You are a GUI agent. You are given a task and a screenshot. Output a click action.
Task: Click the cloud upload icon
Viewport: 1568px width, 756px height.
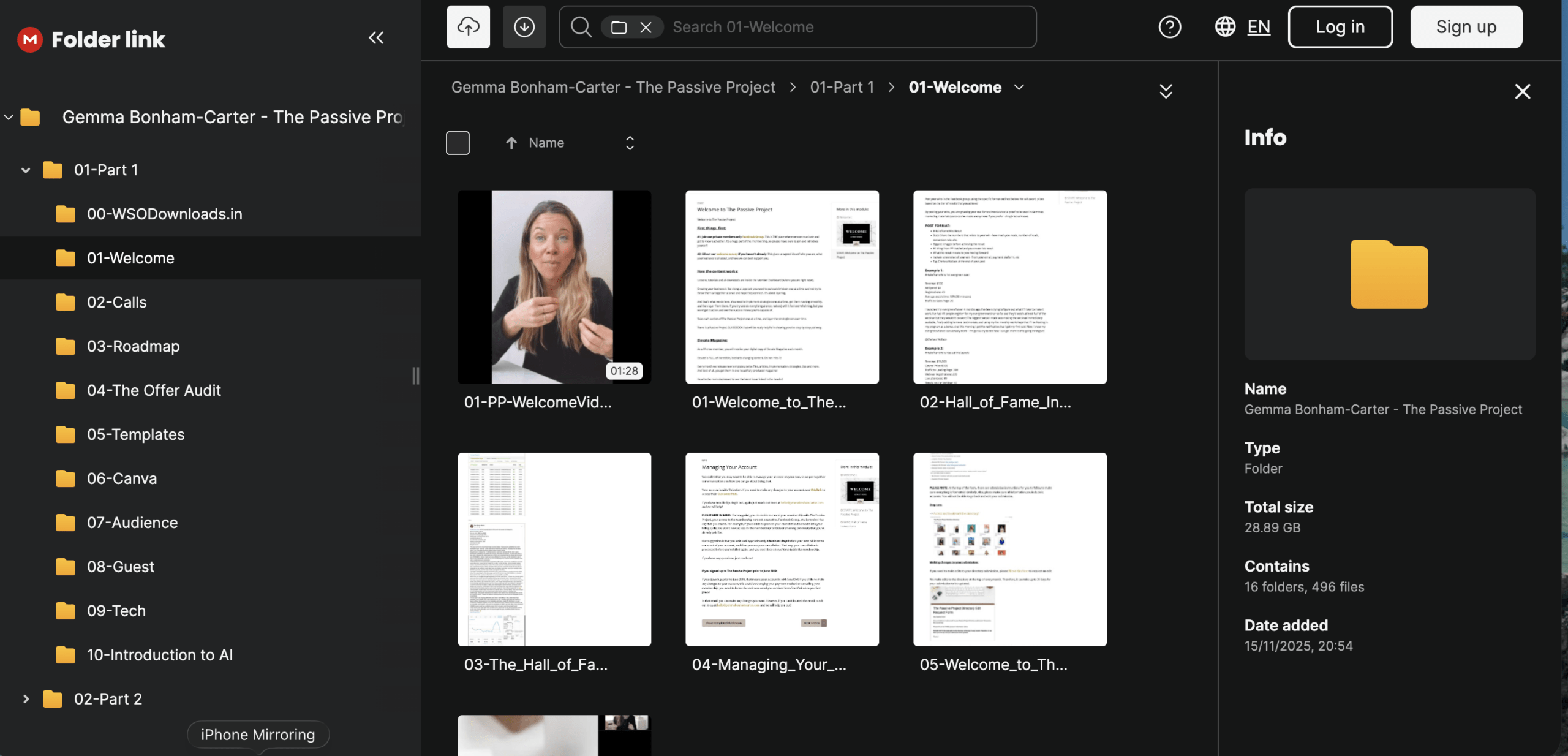pos(468,27)
